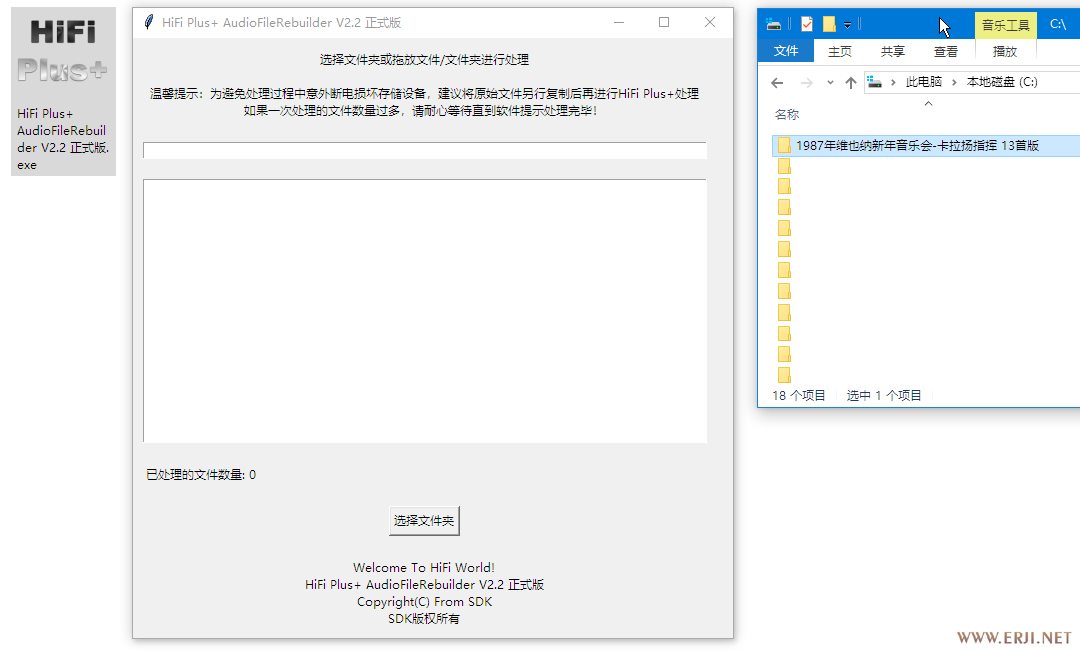The width and height of the screenshot is (1080, 653).
Task: Open the 文件 menu in Explorer
Action: click(x=786, y=51)
